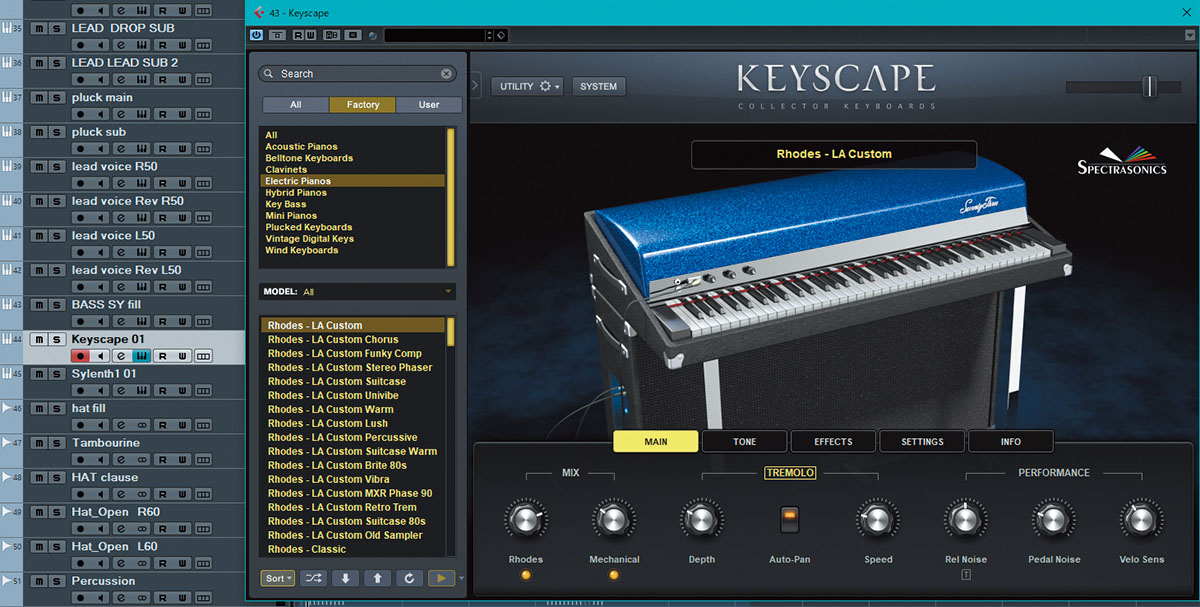Image resolution: width=1200 pixels, height=607 pixels.
Task: Switch to the TONE tab
Action: pos(744,441)
